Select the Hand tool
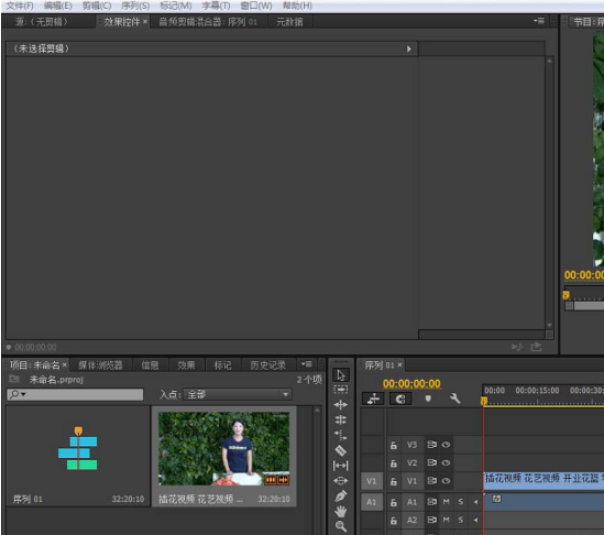The width and height of the screenshot is (604, 535). pyautogui.click(x=340, y=511)
